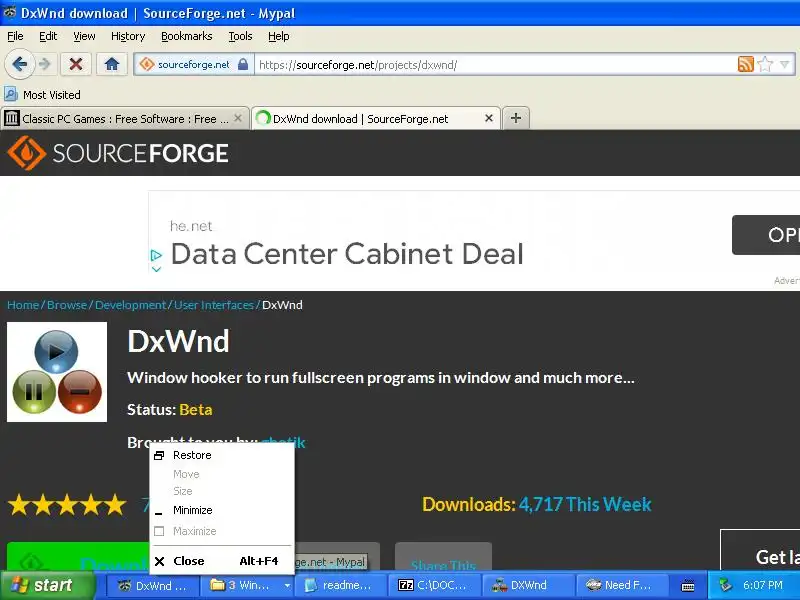
Task: Click the DxWnd project logo image
Action: [x=57, y=372]
